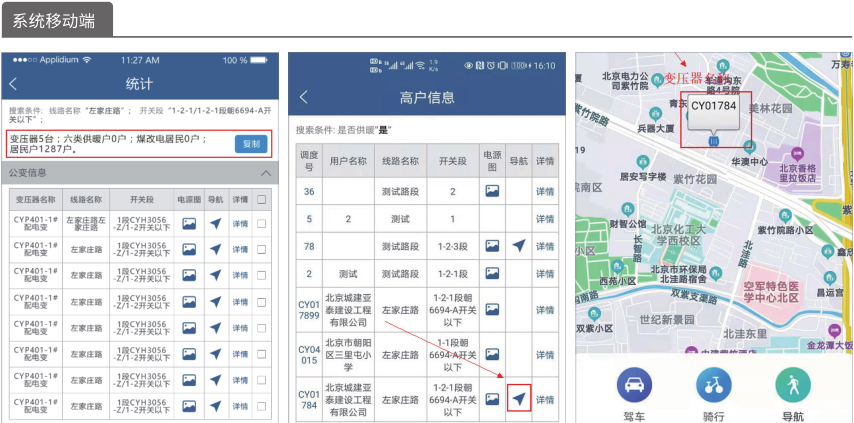Select the 系统移动端 tab header

coord(56,18)
